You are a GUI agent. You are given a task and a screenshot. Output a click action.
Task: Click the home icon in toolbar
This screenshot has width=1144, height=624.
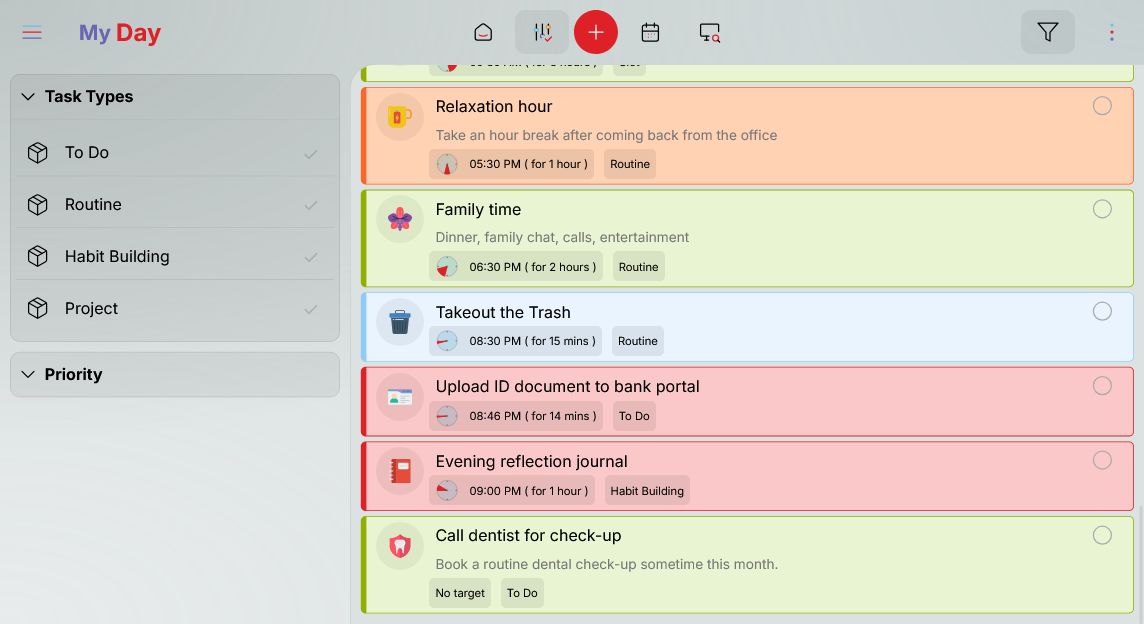point(483,33)
